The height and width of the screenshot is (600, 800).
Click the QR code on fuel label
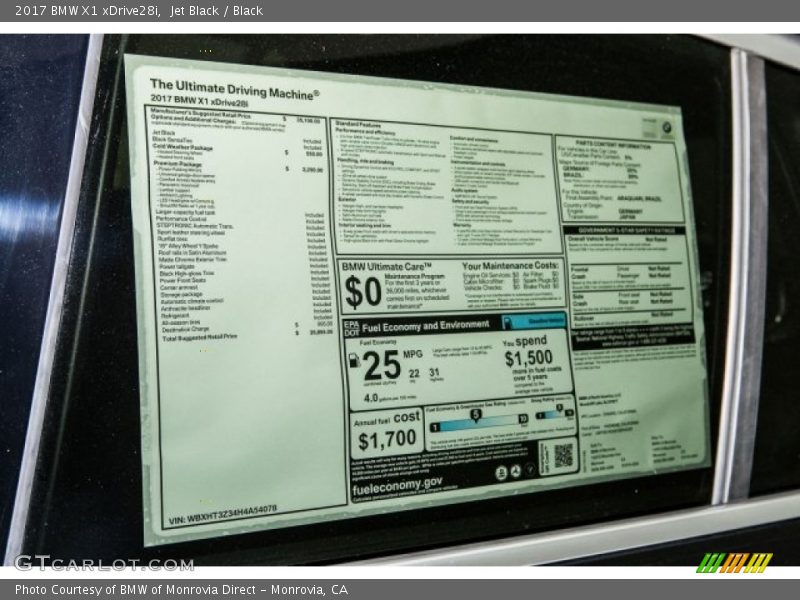[563, 456]
